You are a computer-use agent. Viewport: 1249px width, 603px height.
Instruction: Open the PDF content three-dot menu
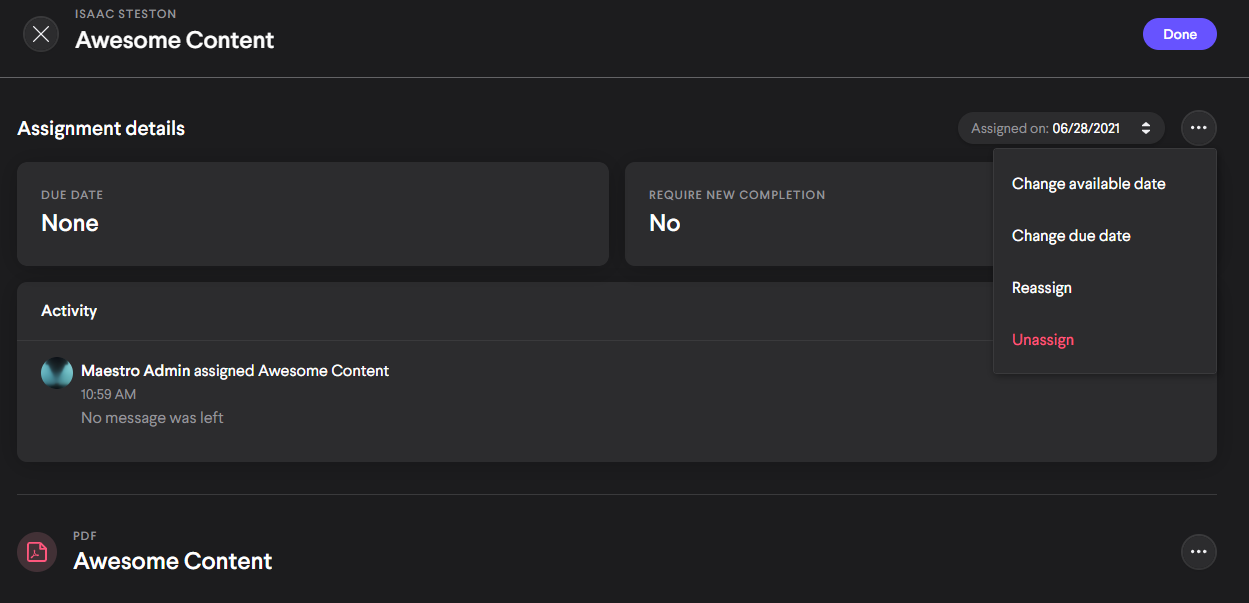tap(1198, 552)
